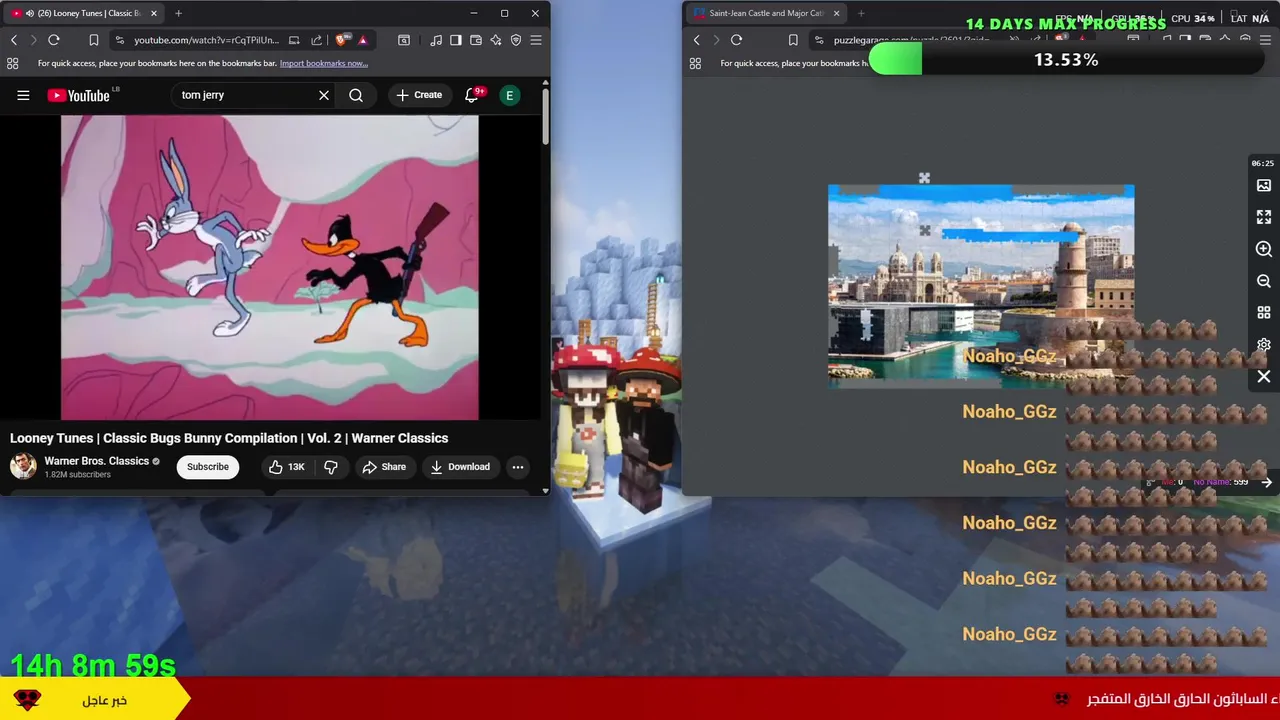Open a new tab in YouTube window
Viewport: 1280px width, 720px height.
(178, 13)
